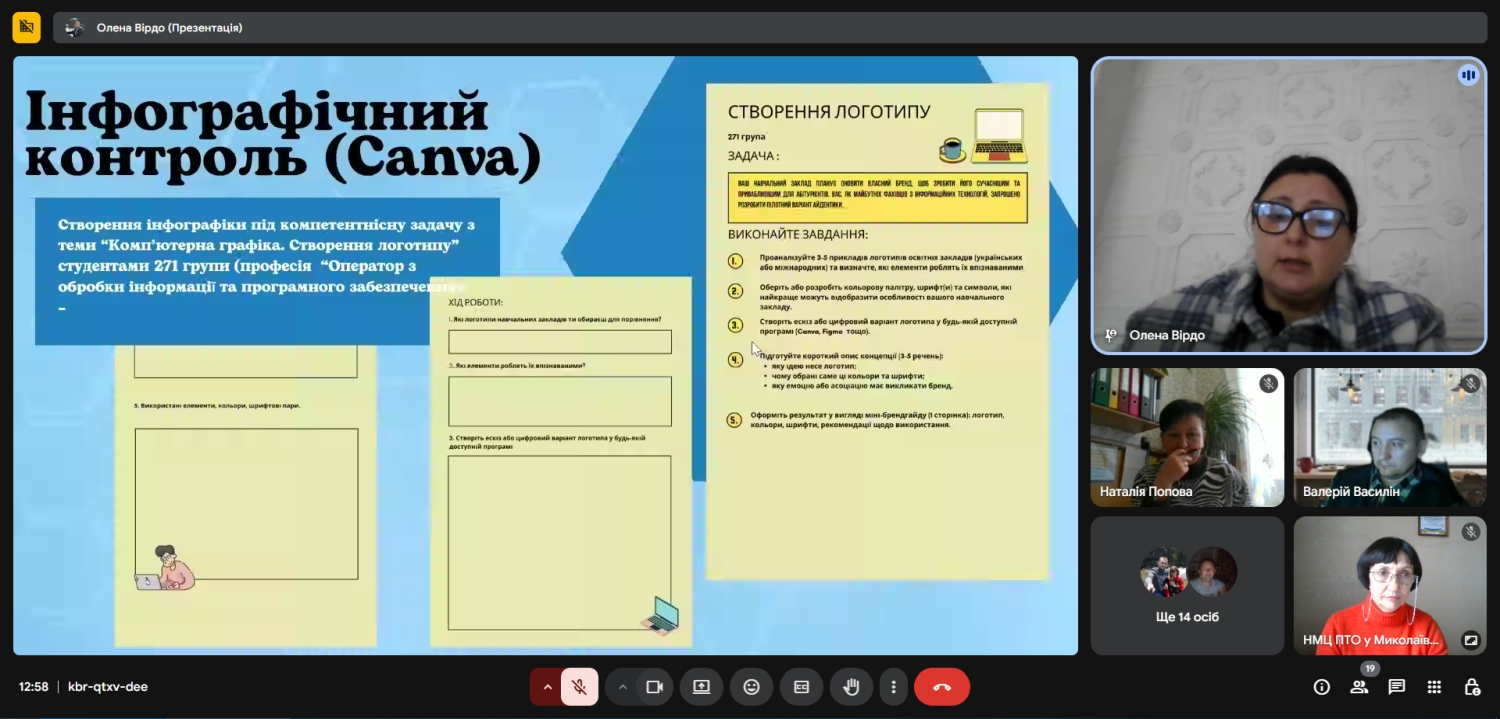Open more options three-dot menu
1500x719 pixels.
893,687
